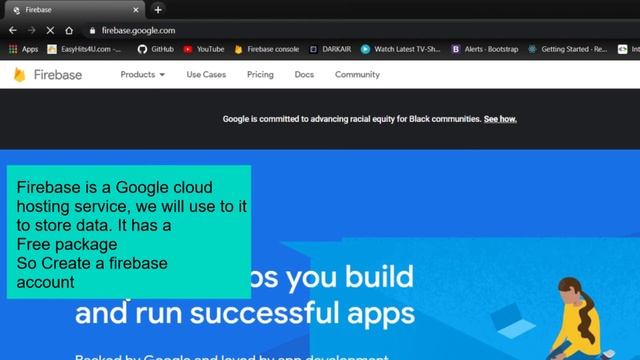Image resolution: width=640 pixels, height=360 pixels.
Task: Open the Getting Started - Re... bookmark
Action: [567, 49]
